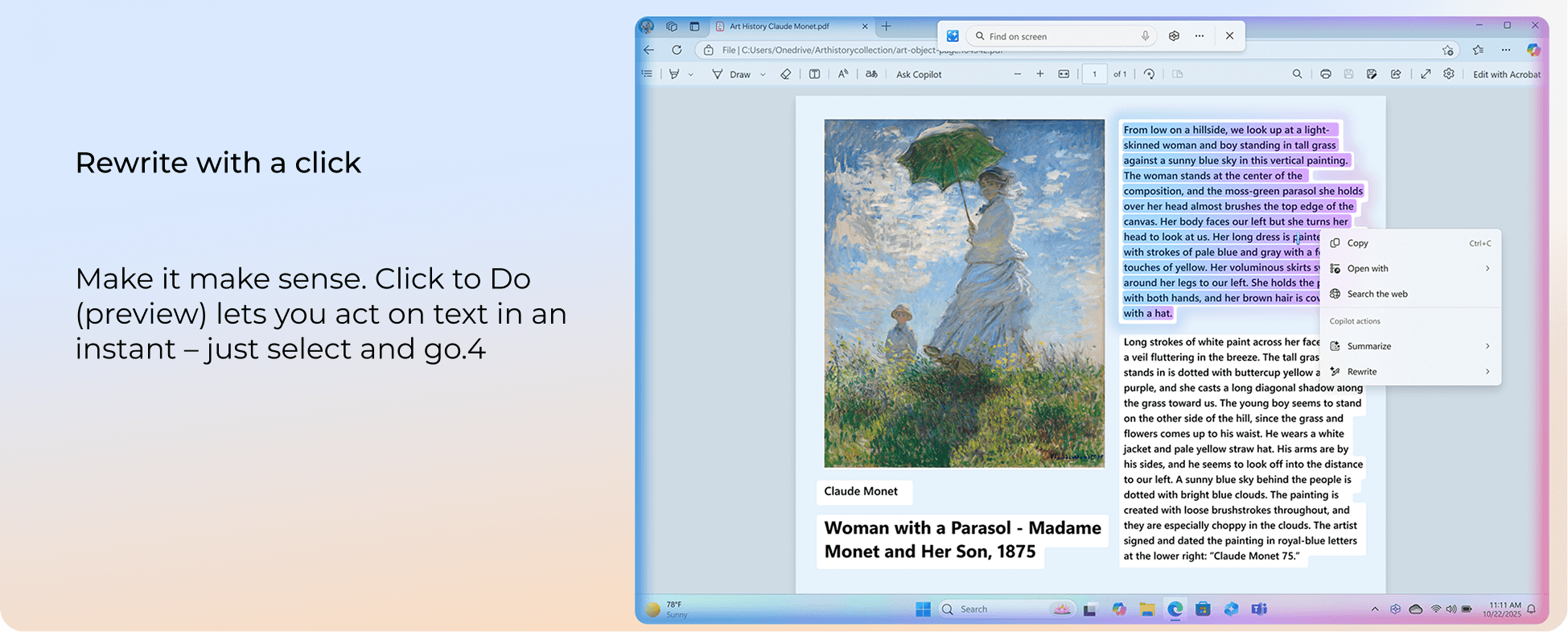Click the Woman with a Parasol title
Viewport: 1568px width, 632px height.
click(x=962, y=539)
